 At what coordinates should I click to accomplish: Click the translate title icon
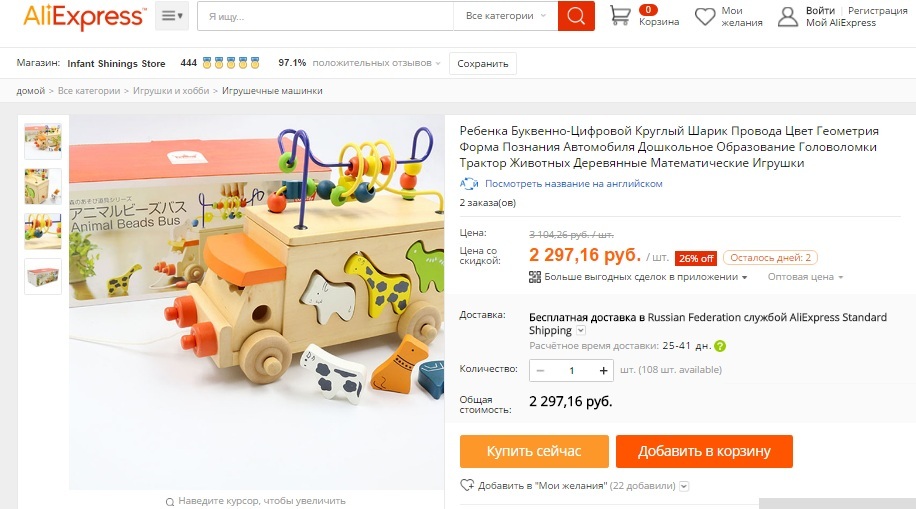pos(469,183)
